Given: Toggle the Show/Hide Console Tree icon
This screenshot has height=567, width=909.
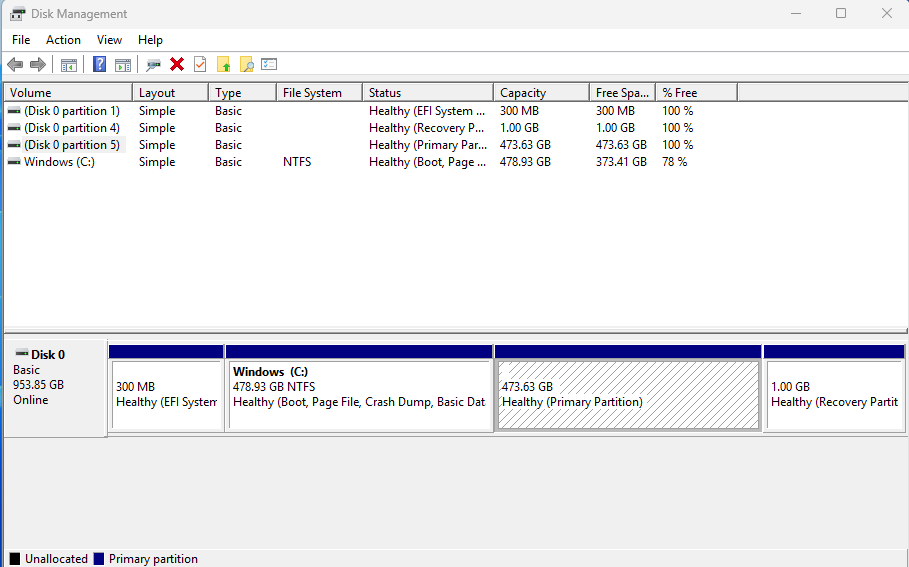Looking at the screenshot, I should 69,65.
